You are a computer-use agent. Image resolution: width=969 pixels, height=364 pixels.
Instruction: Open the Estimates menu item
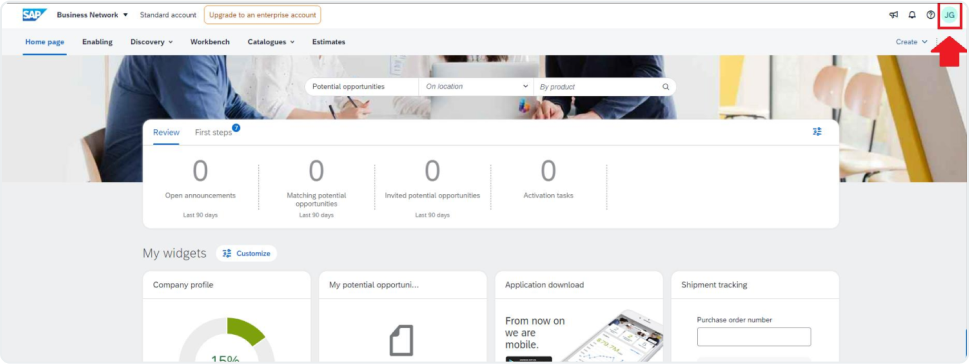[329, 42]
